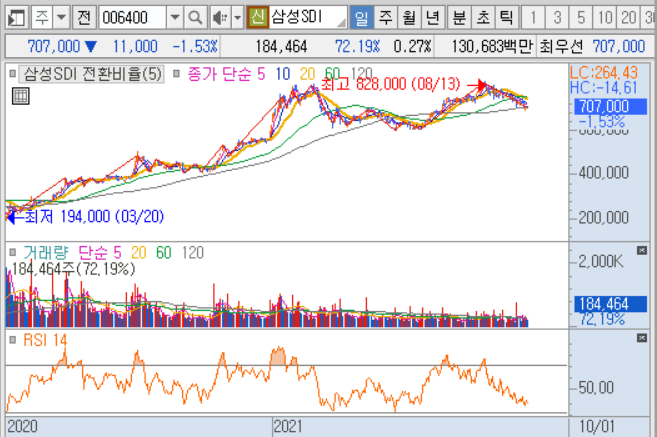Click the 최고 828,000 high price label
This screenshot has width=657, height=437.
point(391,84)
